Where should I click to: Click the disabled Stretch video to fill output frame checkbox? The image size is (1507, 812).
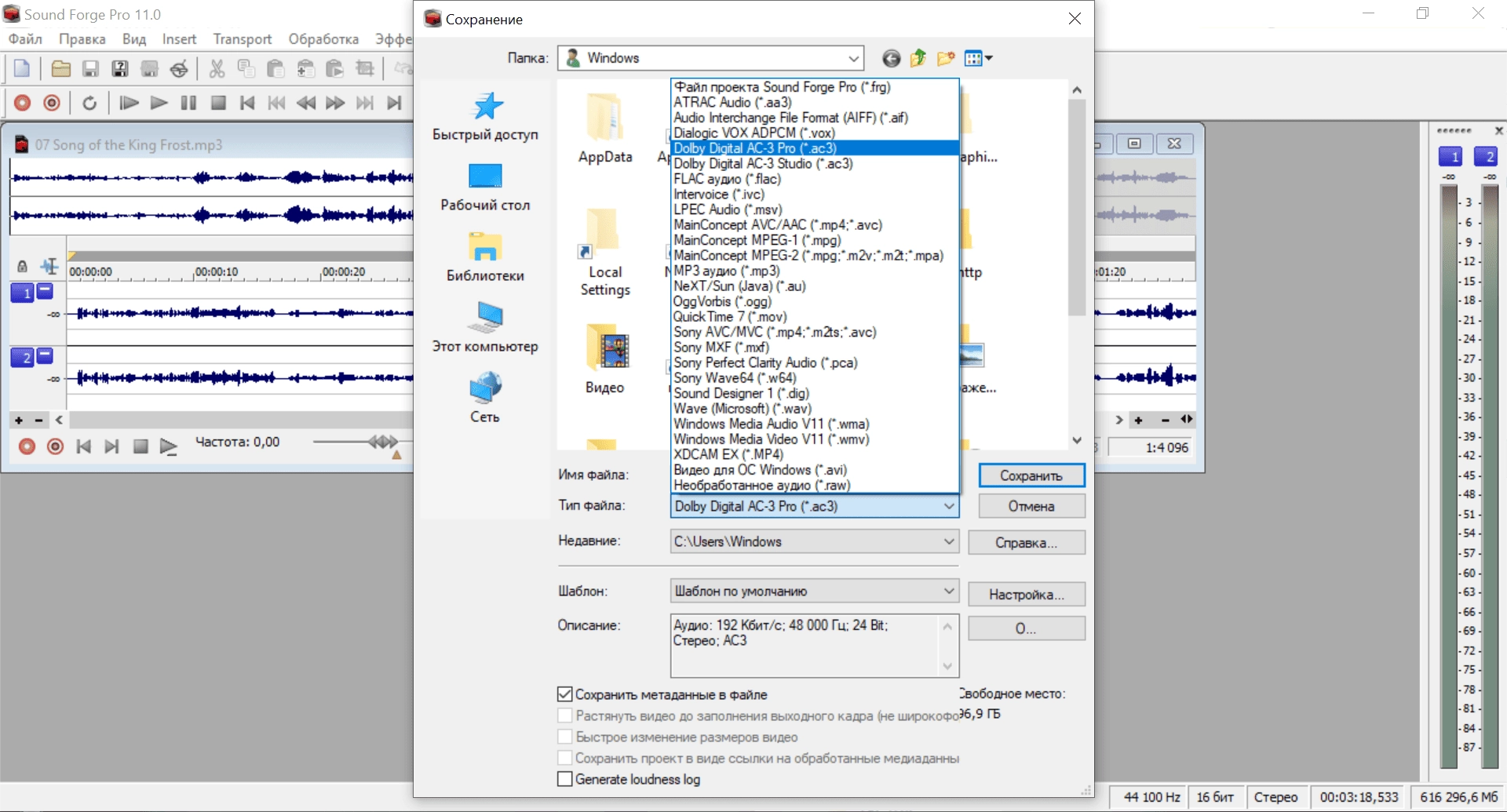tap(564, 716)
